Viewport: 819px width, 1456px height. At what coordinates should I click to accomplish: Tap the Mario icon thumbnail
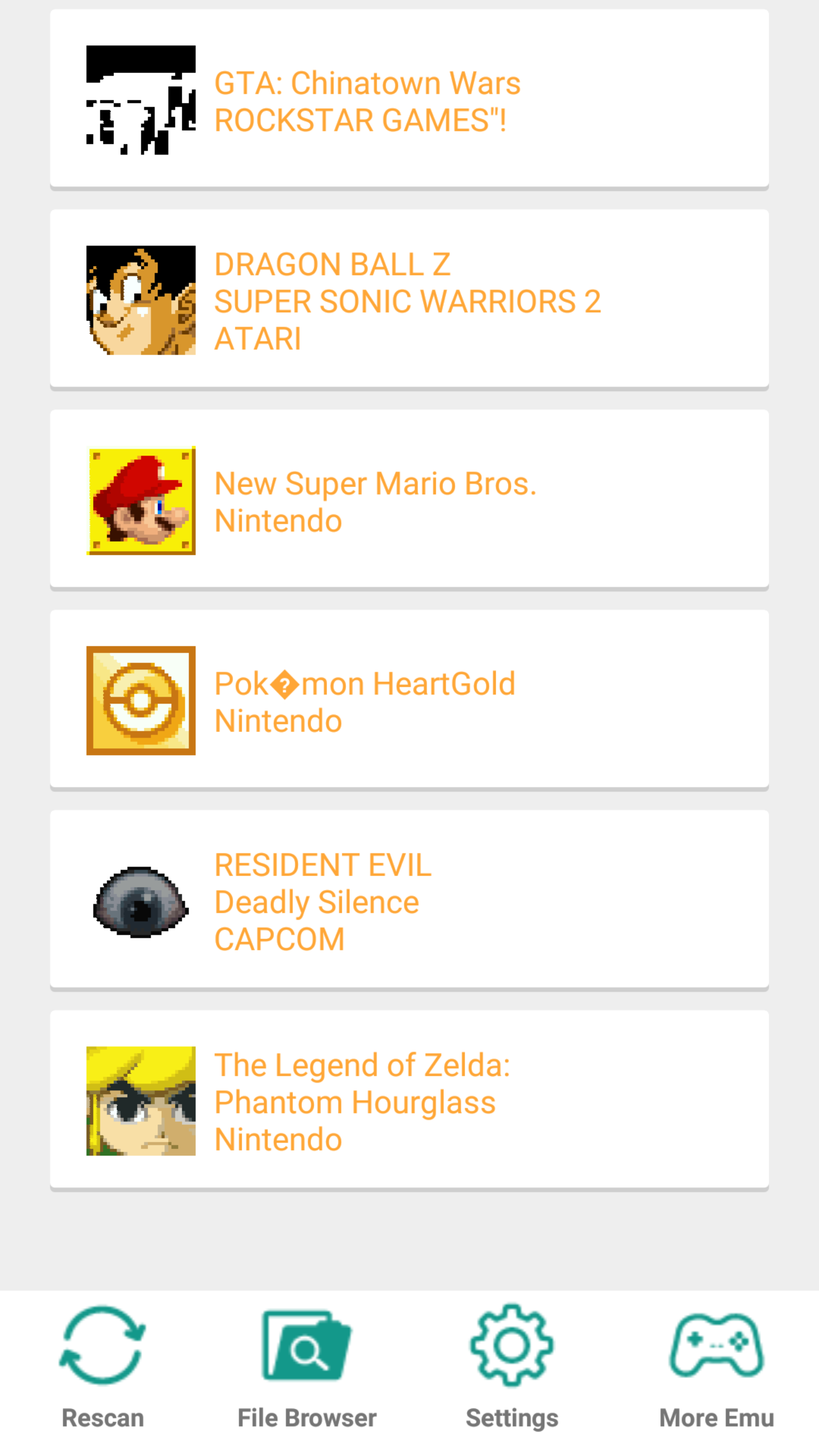point(140,500)
